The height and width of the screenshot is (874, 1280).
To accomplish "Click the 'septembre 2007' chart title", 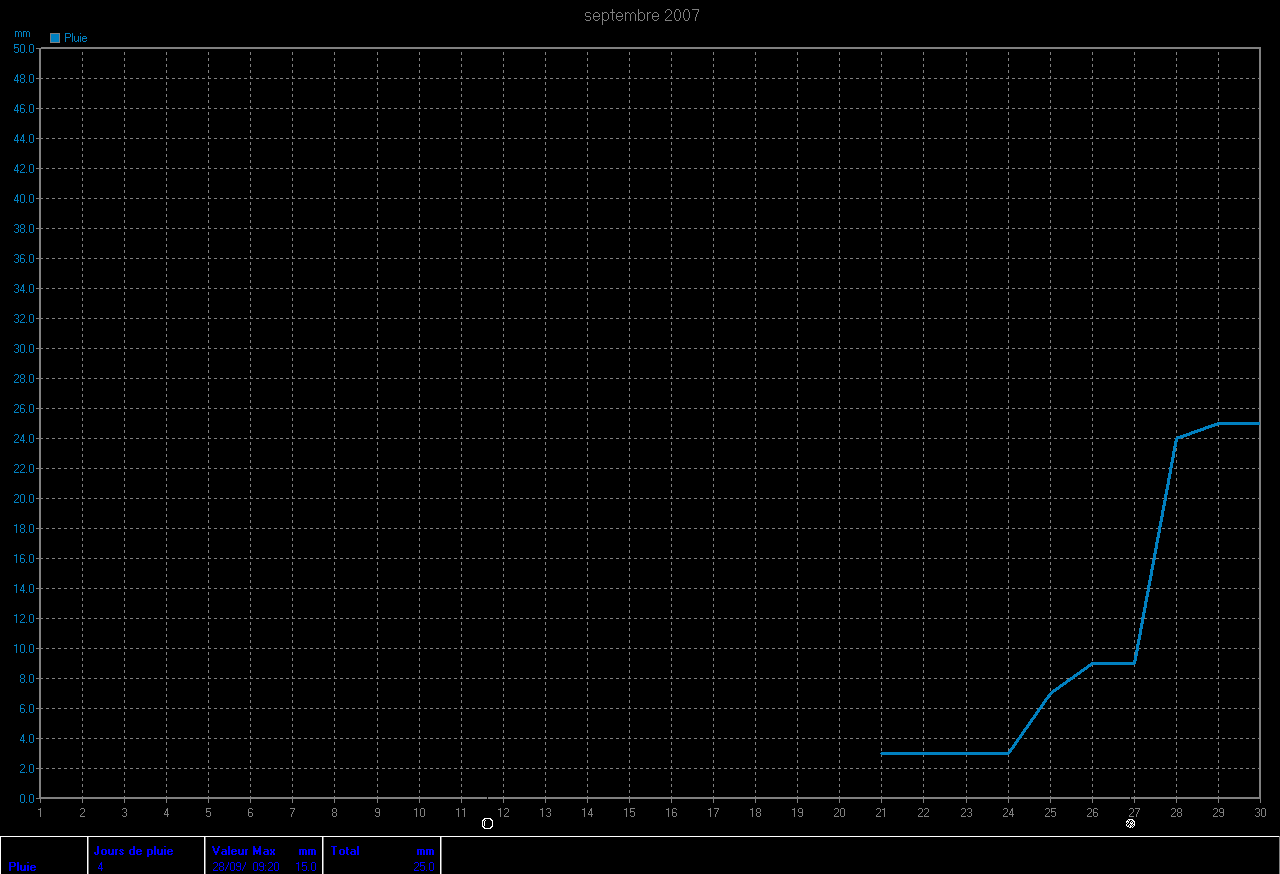I will (x=642, y=15).
